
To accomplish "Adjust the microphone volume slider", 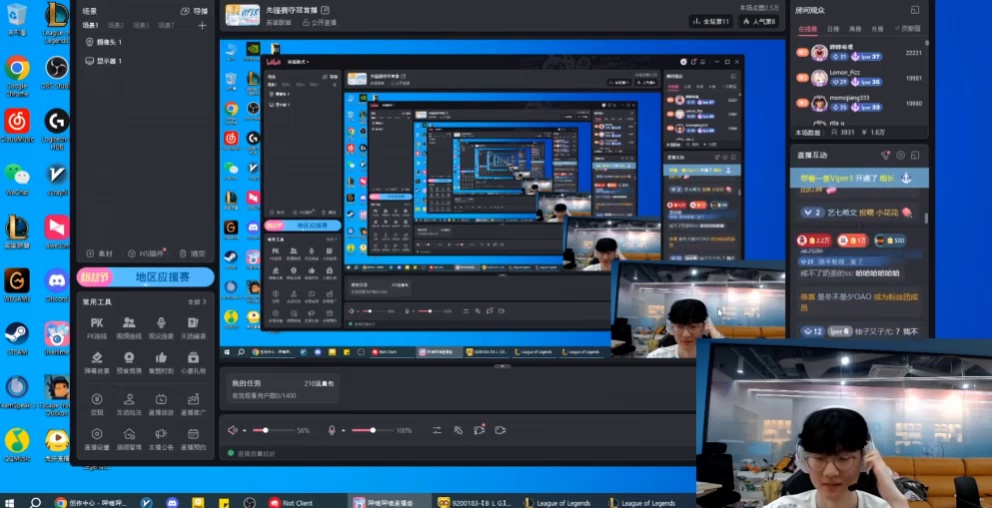I will tap(372, 430).
